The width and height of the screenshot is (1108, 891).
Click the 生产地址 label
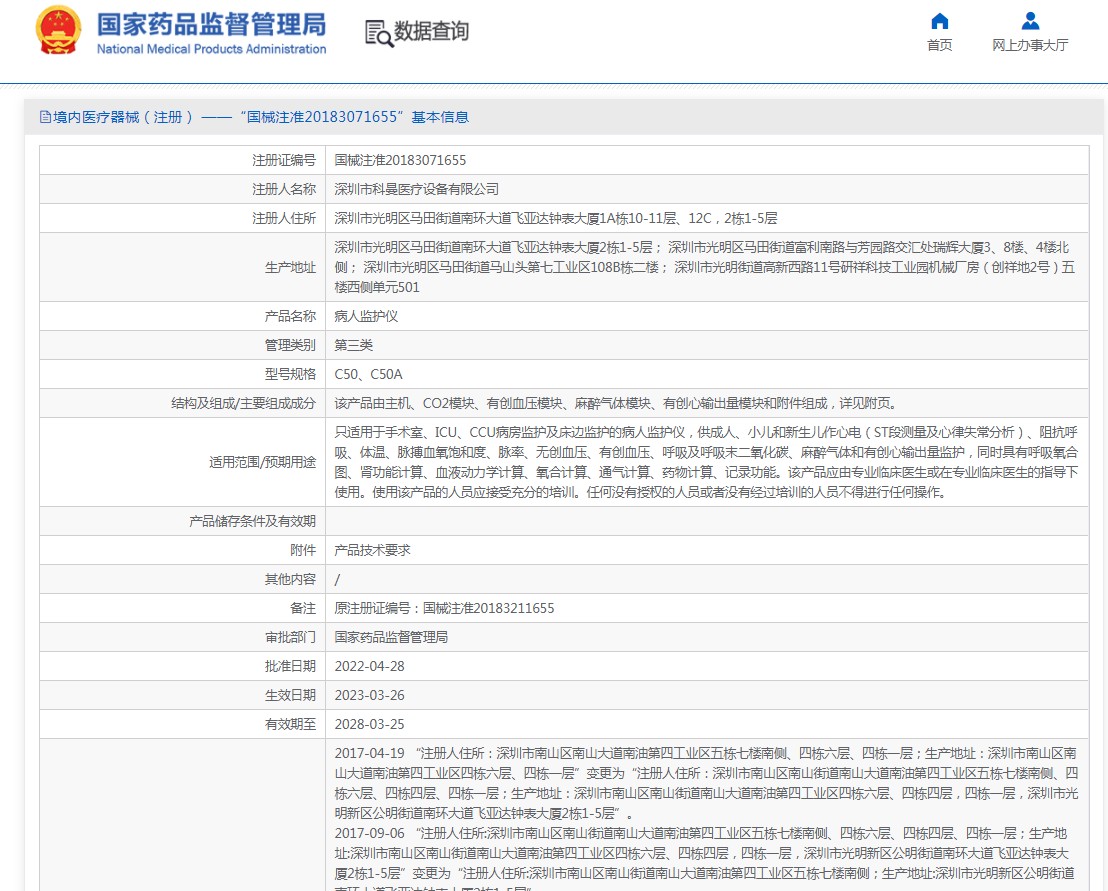point(290,267)
